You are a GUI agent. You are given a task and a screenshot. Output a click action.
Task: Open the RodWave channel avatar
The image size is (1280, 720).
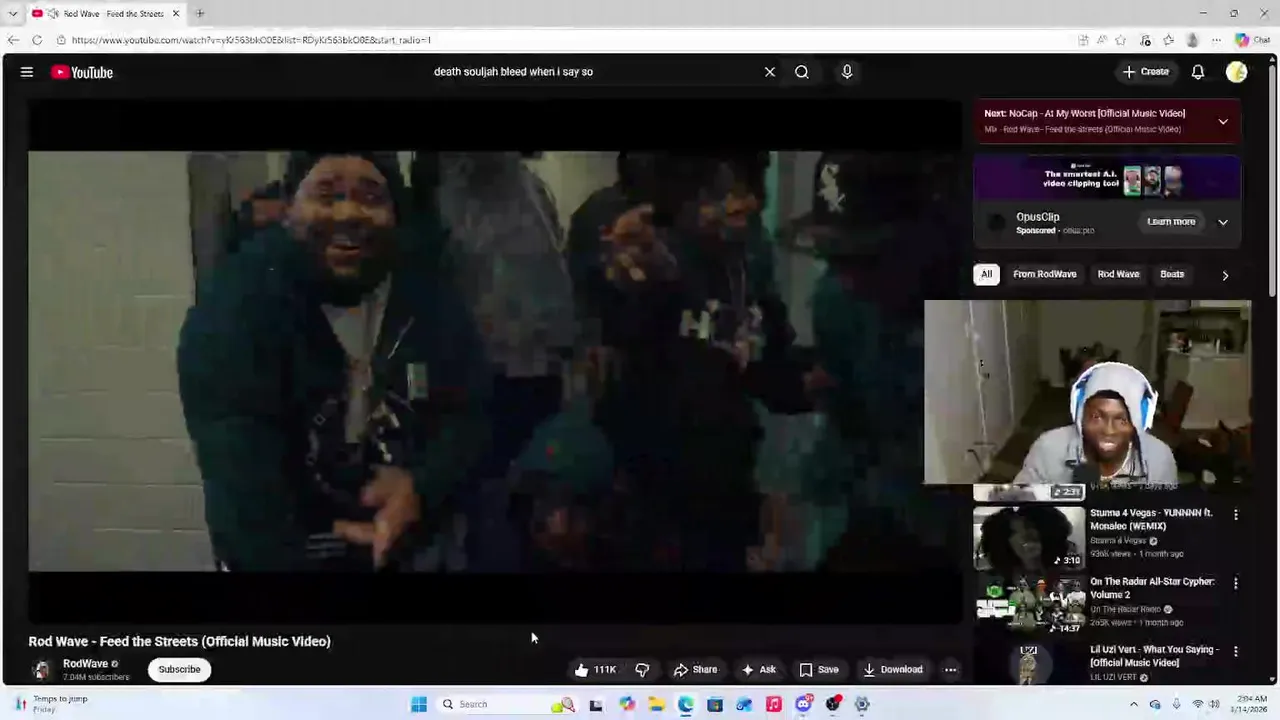[x=41, y=670]
